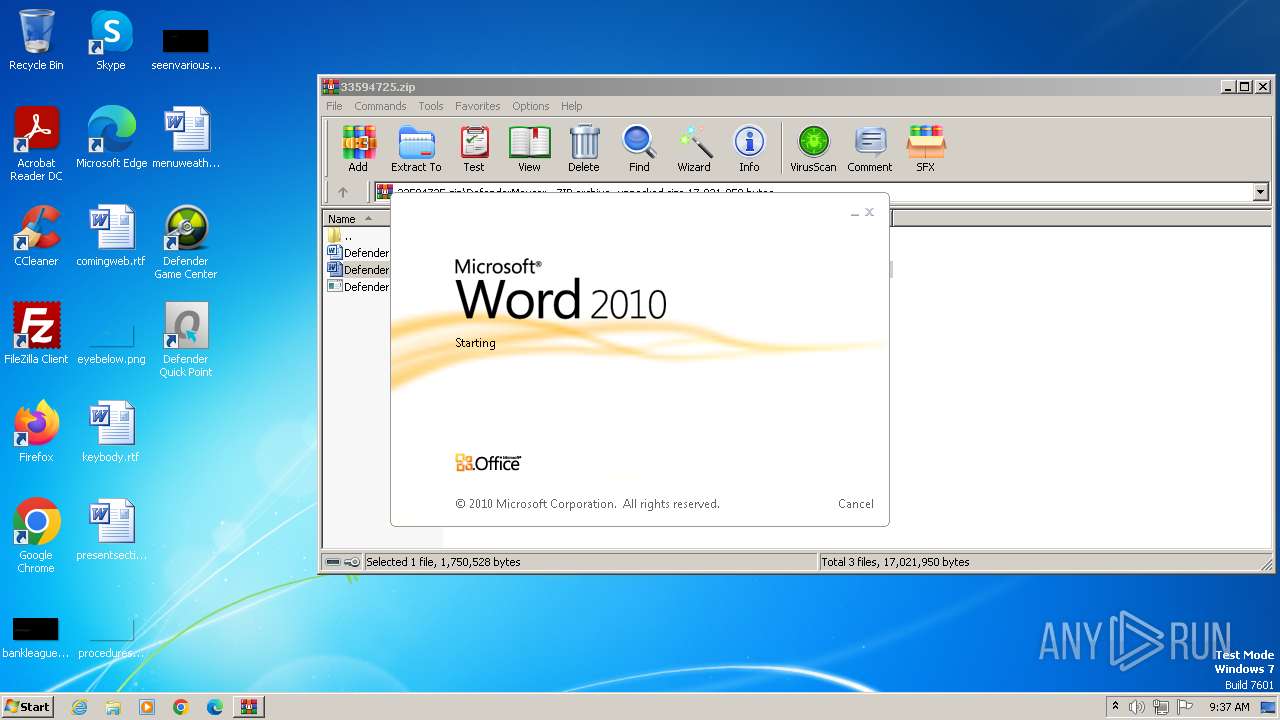Open the network tray icon
Image resolution: width=1280 pixels, height=720 pixels.
(1161, 707)
